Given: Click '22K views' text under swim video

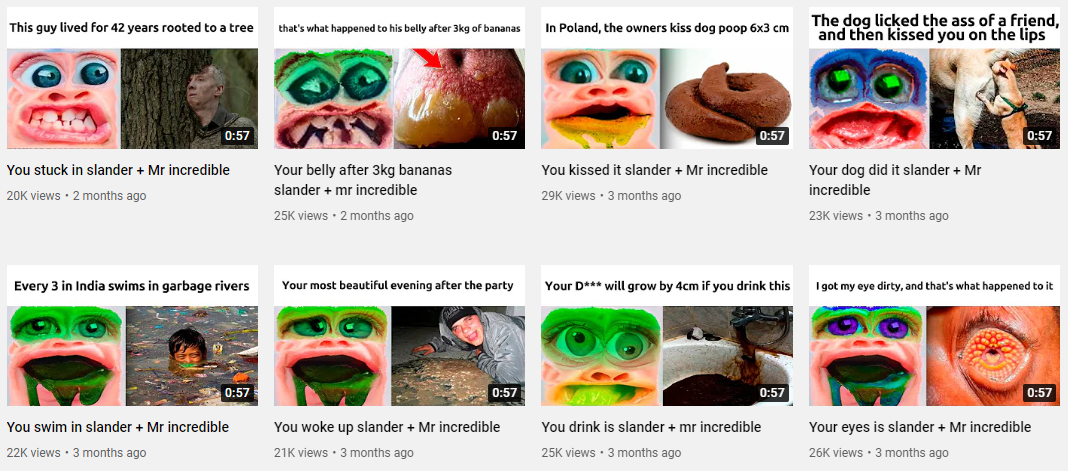Looking at the screenshot, I should (x=33, y=453).
